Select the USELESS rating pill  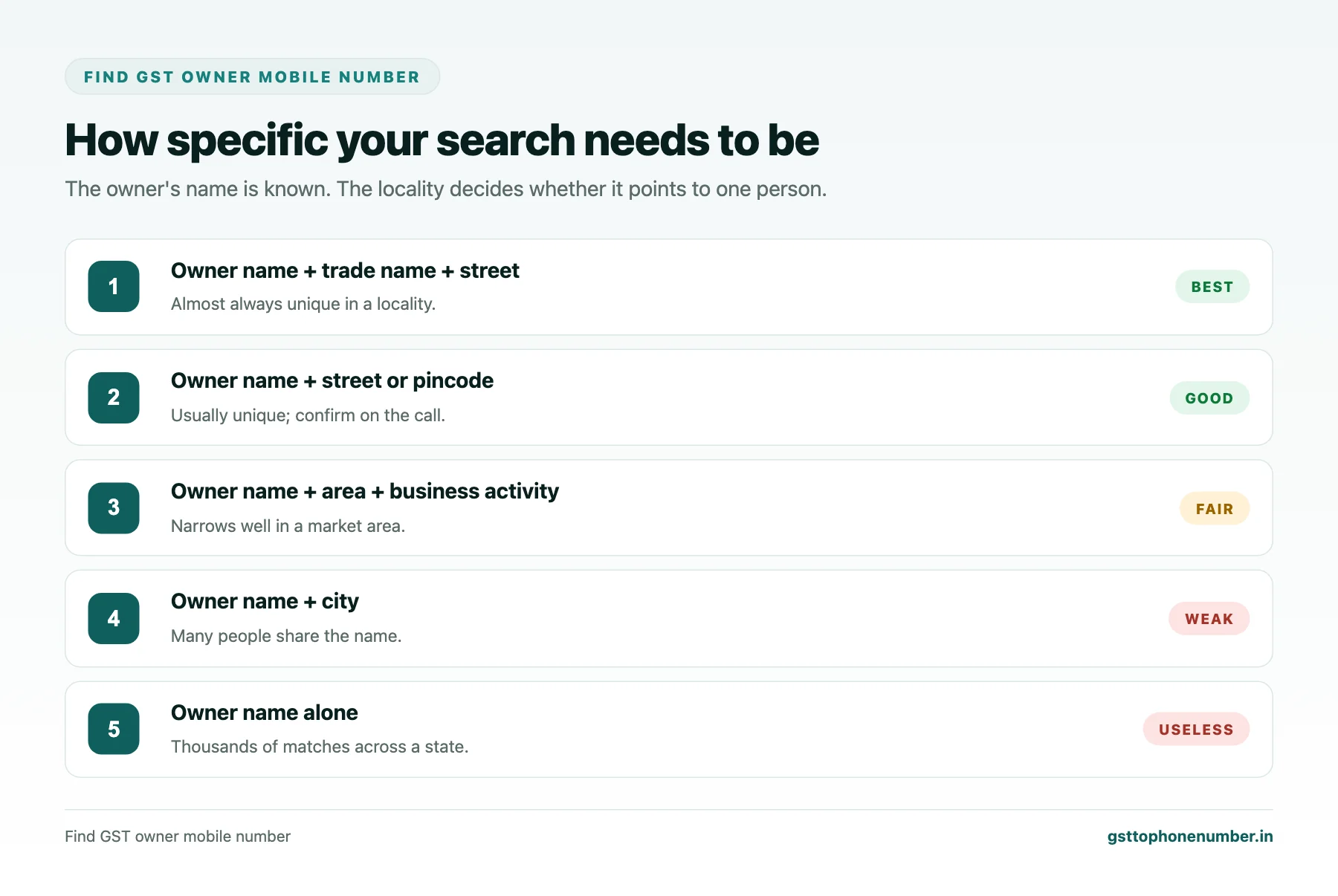coord(1196,730)
